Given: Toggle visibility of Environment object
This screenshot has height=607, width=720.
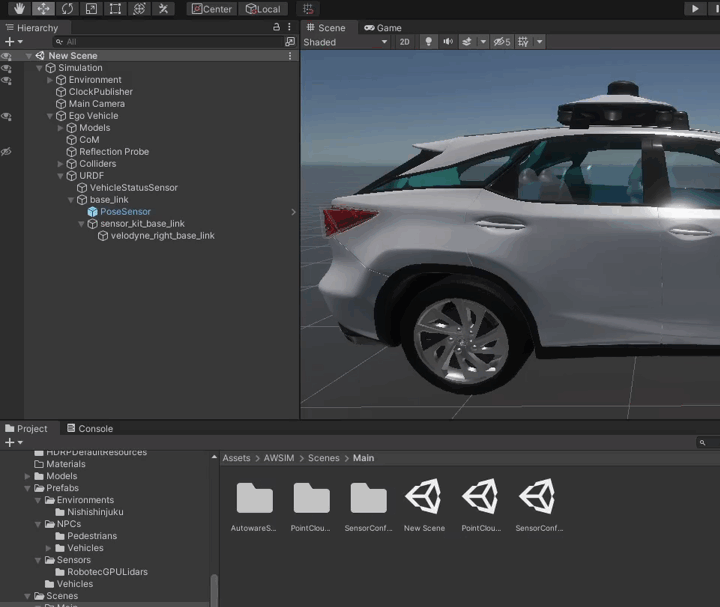Looking at the screenshot, I should coord(6,80).
